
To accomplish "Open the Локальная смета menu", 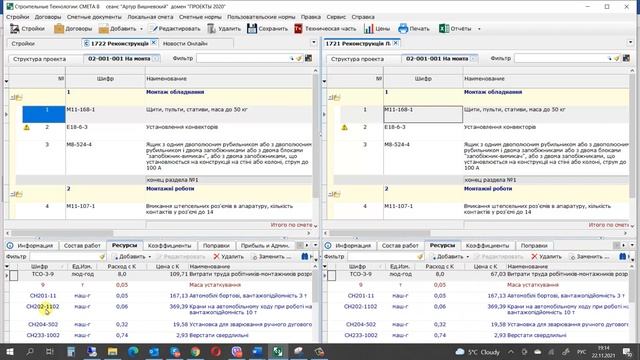I will tap(150, 17).
